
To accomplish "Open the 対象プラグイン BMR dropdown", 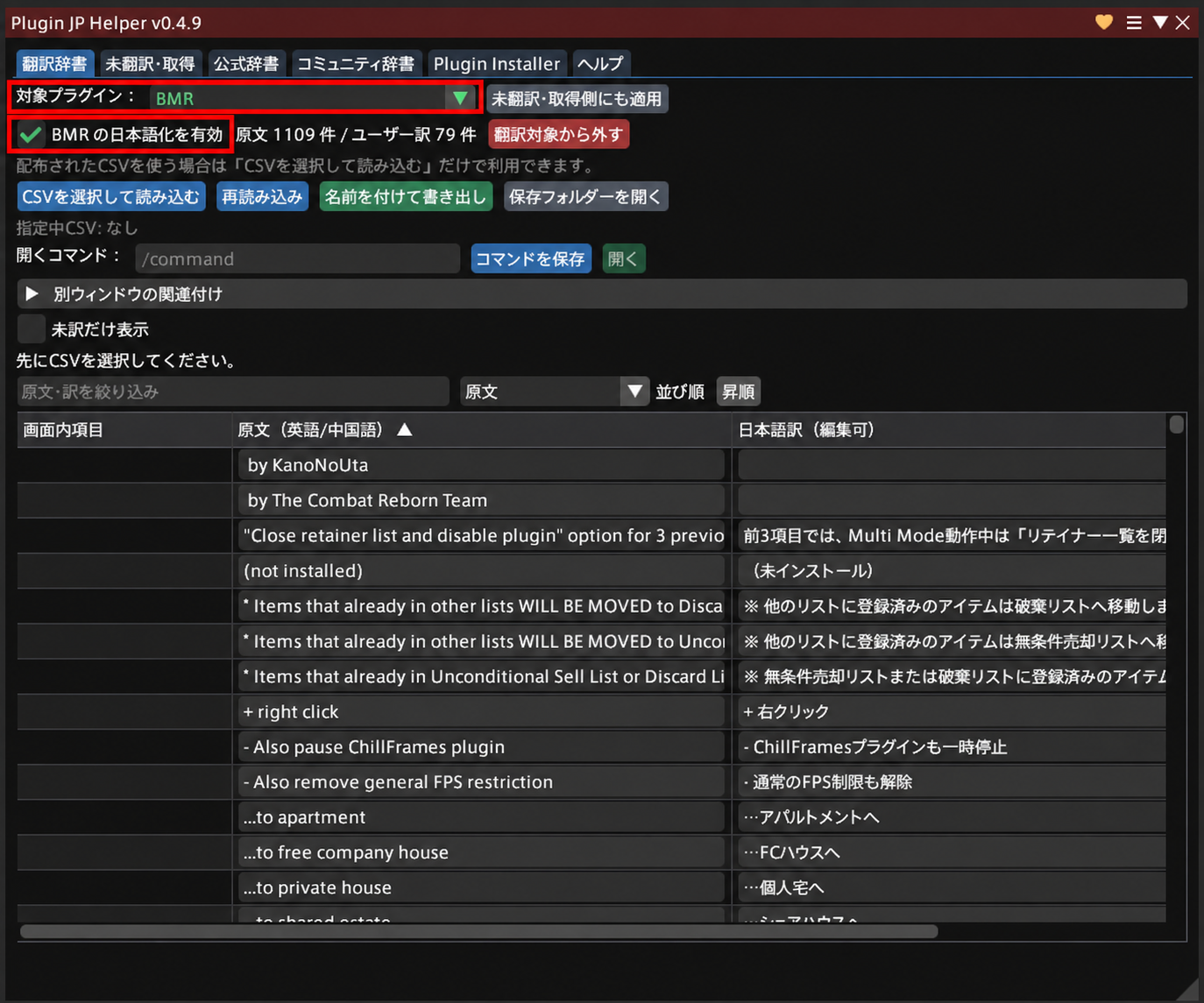I will pyautogui.click(x=311, y=98).
